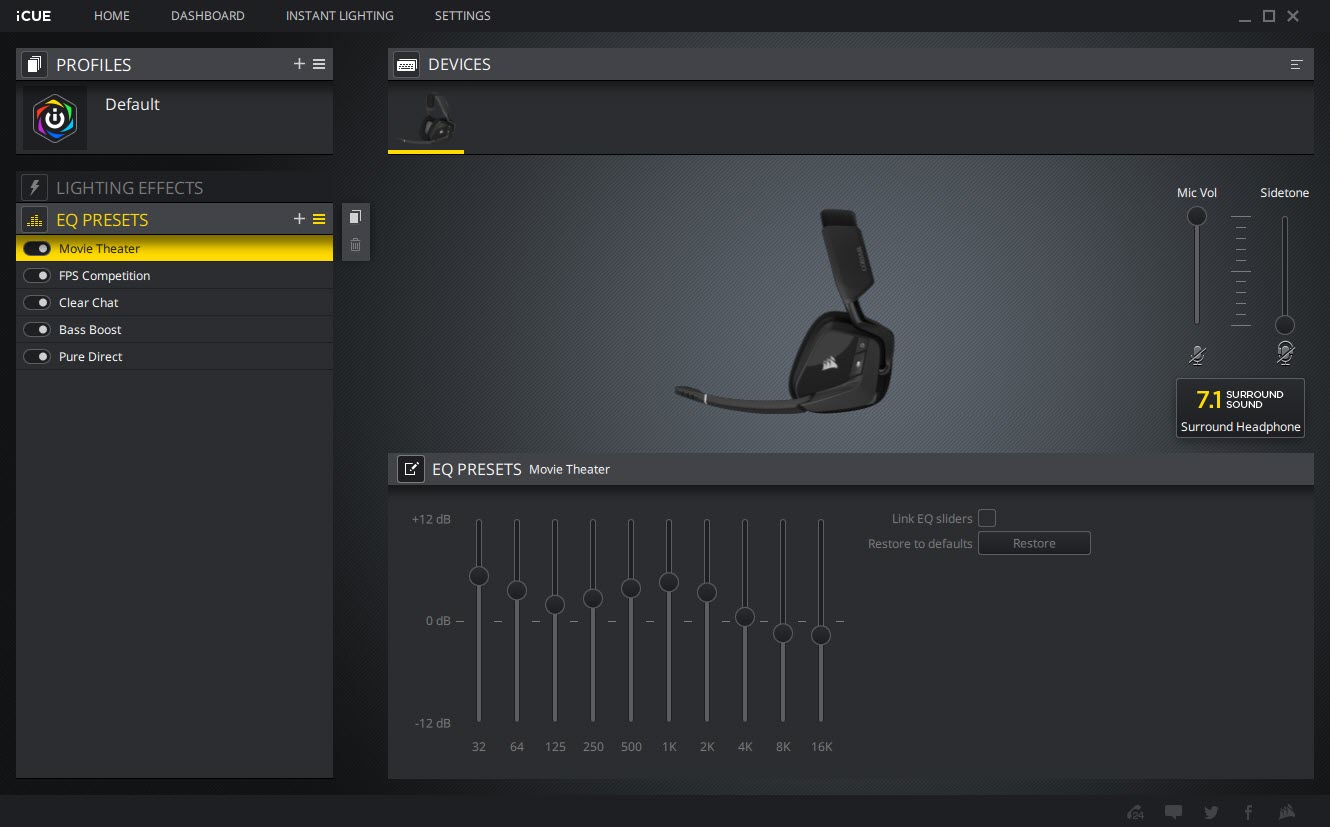Click the Devices keyboard icon
Viewport: 1330px width, 827px height.
[407, 65]
